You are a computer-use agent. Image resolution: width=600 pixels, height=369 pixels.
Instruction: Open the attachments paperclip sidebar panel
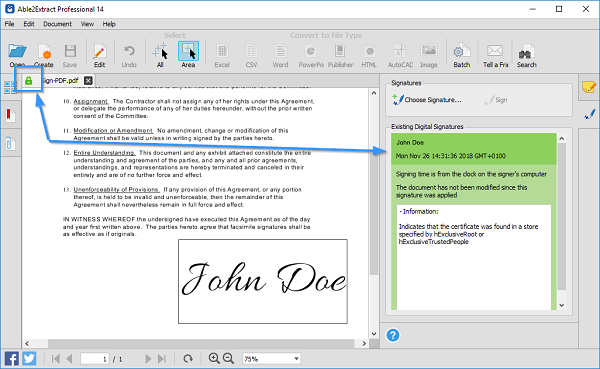[x=10, y=144]
